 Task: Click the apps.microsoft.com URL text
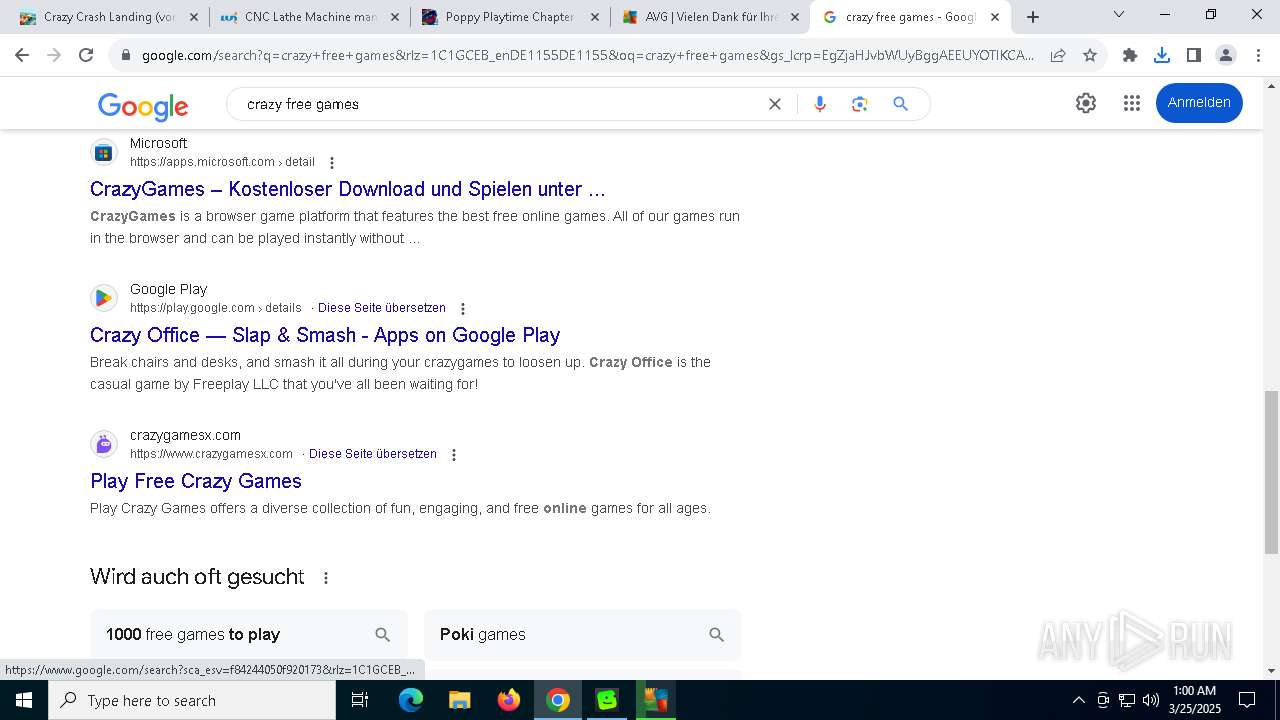pyautogui.click(x=222, y=162)
